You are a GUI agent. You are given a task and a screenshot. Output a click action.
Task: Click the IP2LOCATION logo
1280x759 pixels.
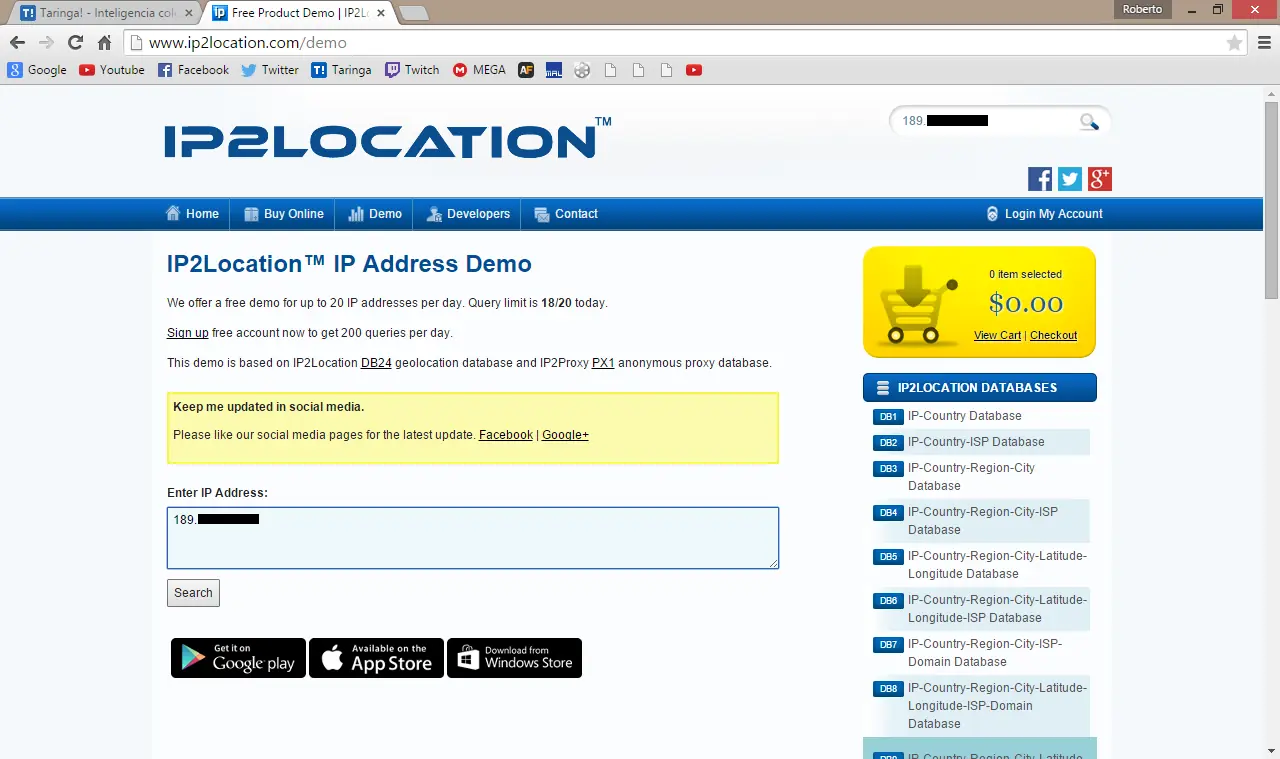pyautogui.click(x=388, y=138)
